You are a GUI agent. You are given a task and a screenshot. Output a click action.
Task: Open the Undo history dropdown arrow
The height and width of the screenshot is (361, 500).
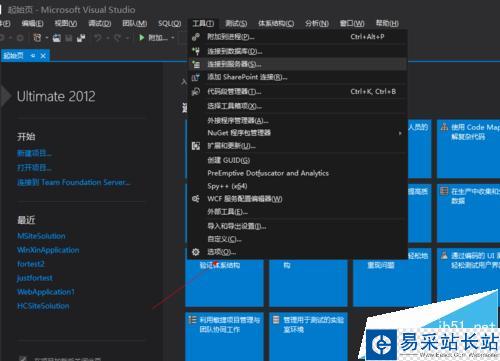click(x=108, y=38)
